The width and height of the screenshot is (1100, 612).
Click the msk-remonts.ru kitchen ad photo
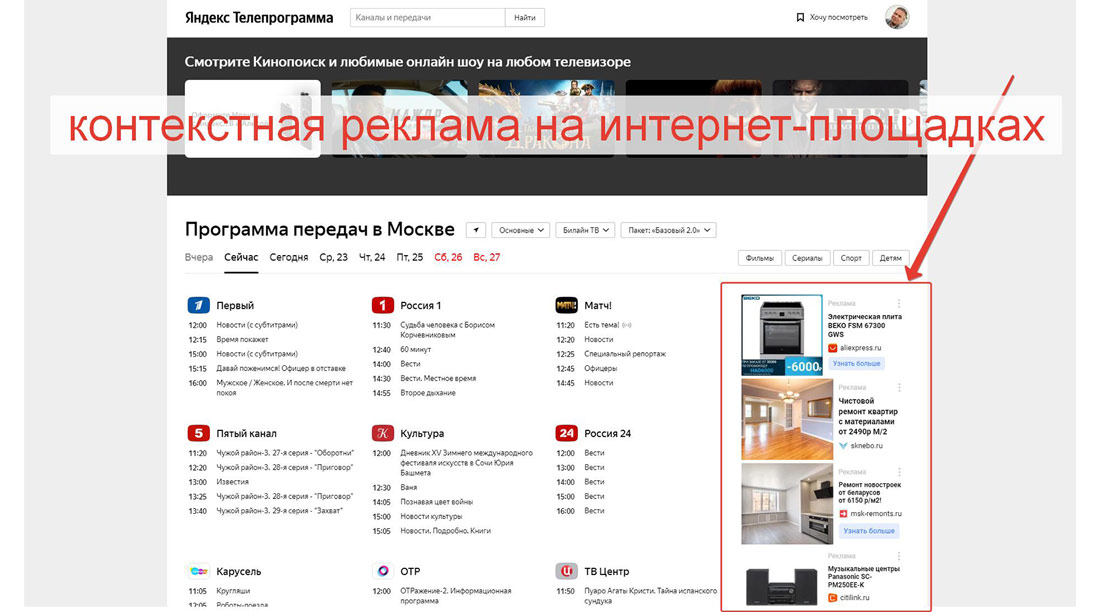coord(787,503)
